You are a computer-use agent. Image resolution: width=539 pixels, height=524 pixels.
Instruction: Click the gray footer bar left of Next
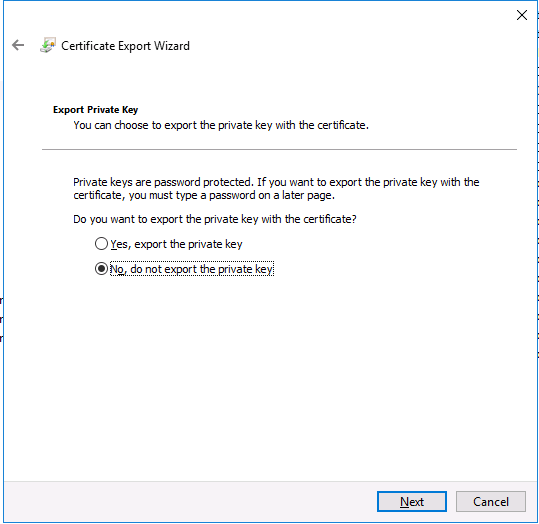(x=189, y=502)
